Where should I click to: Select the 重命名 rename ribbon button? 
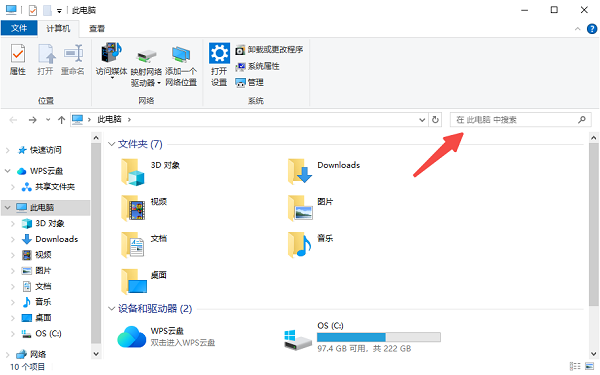pos(73,60)
